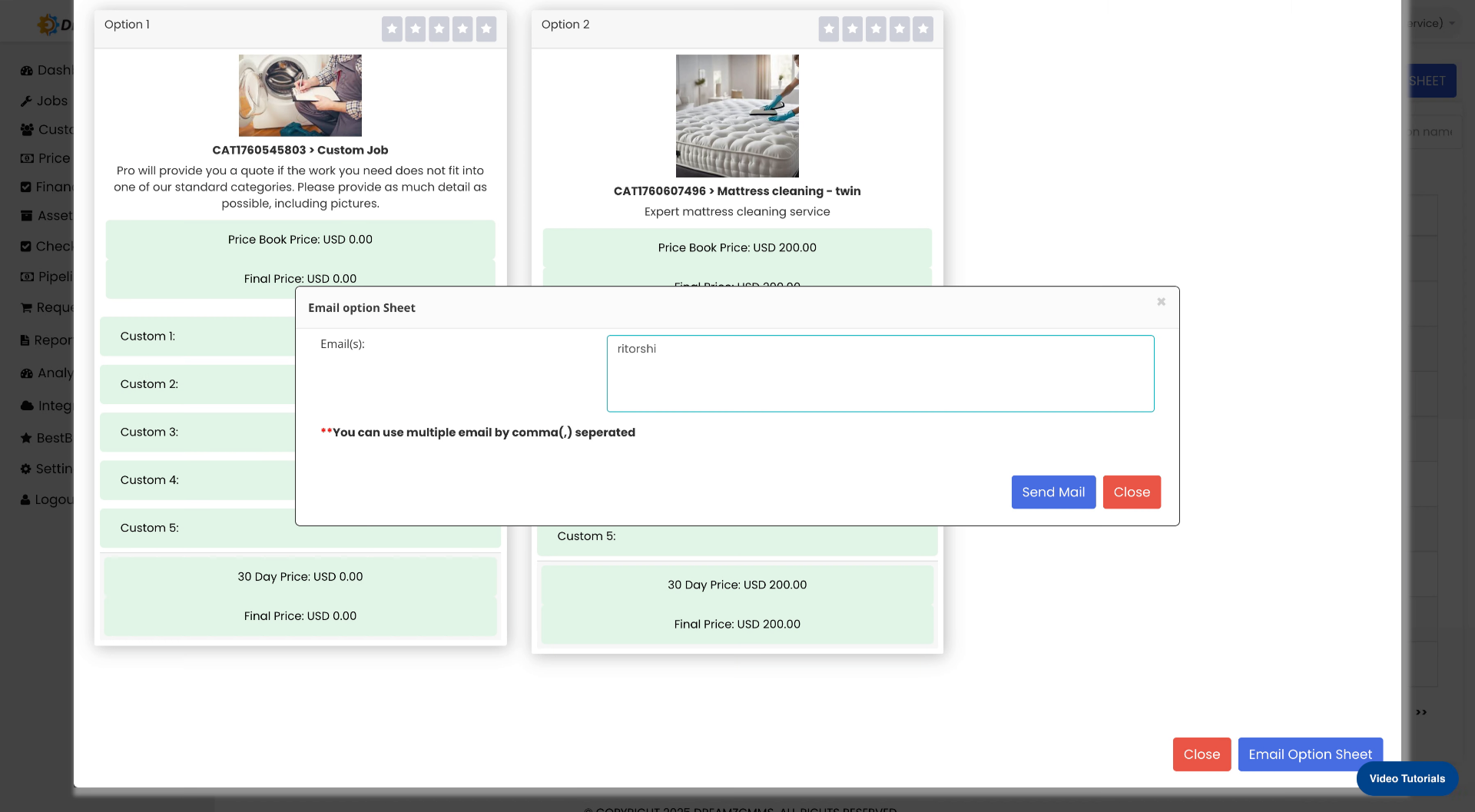Click Custom 3 row in Option 1
Viewport: 1475px width, 812px height.
tap(197, 432)
